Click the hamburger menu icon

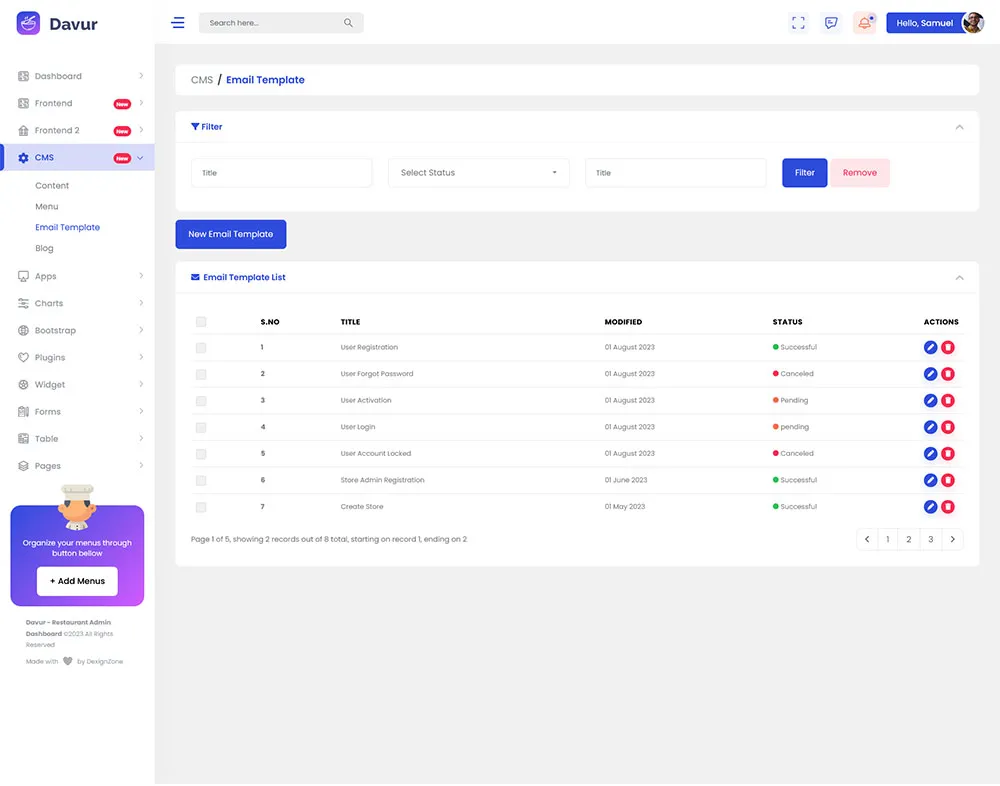178,23
